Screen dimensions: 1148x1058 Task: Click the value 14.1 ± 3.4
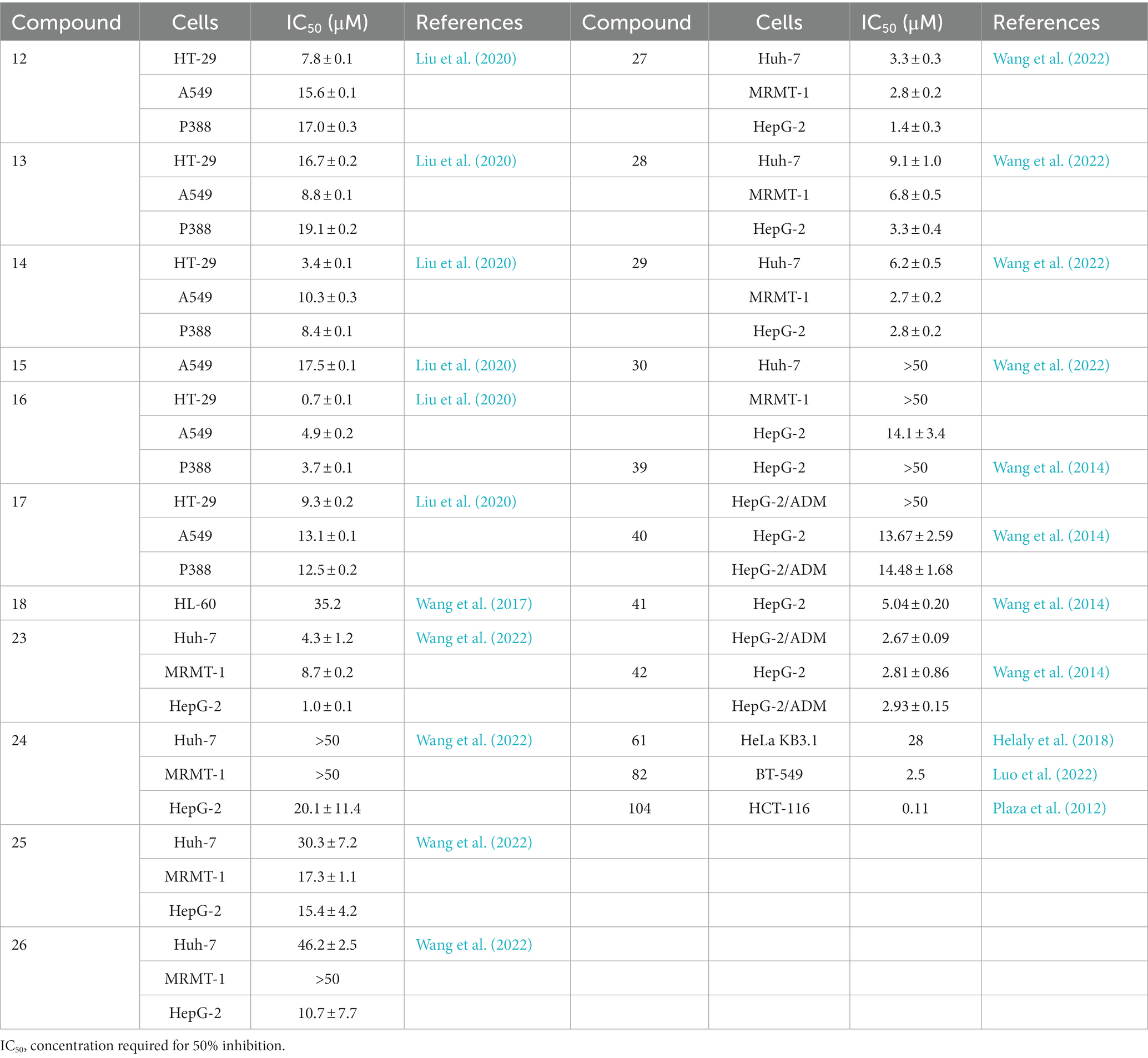[915, 433]
